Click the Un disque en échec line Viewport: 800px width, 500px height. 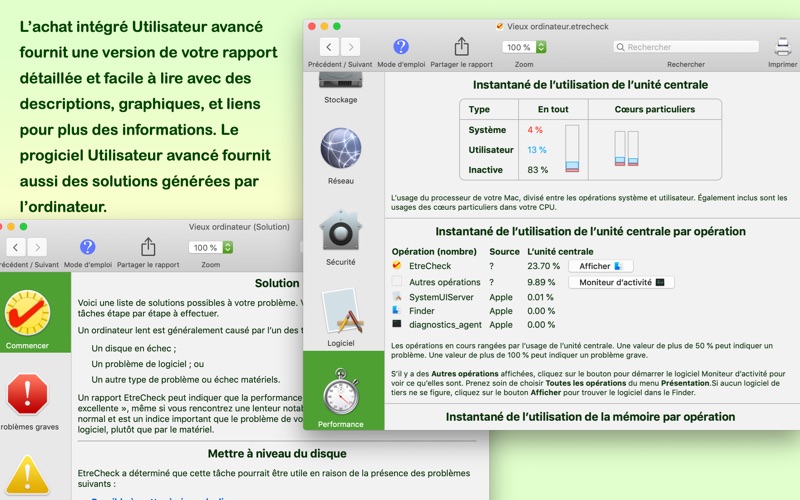coord(134,348)
